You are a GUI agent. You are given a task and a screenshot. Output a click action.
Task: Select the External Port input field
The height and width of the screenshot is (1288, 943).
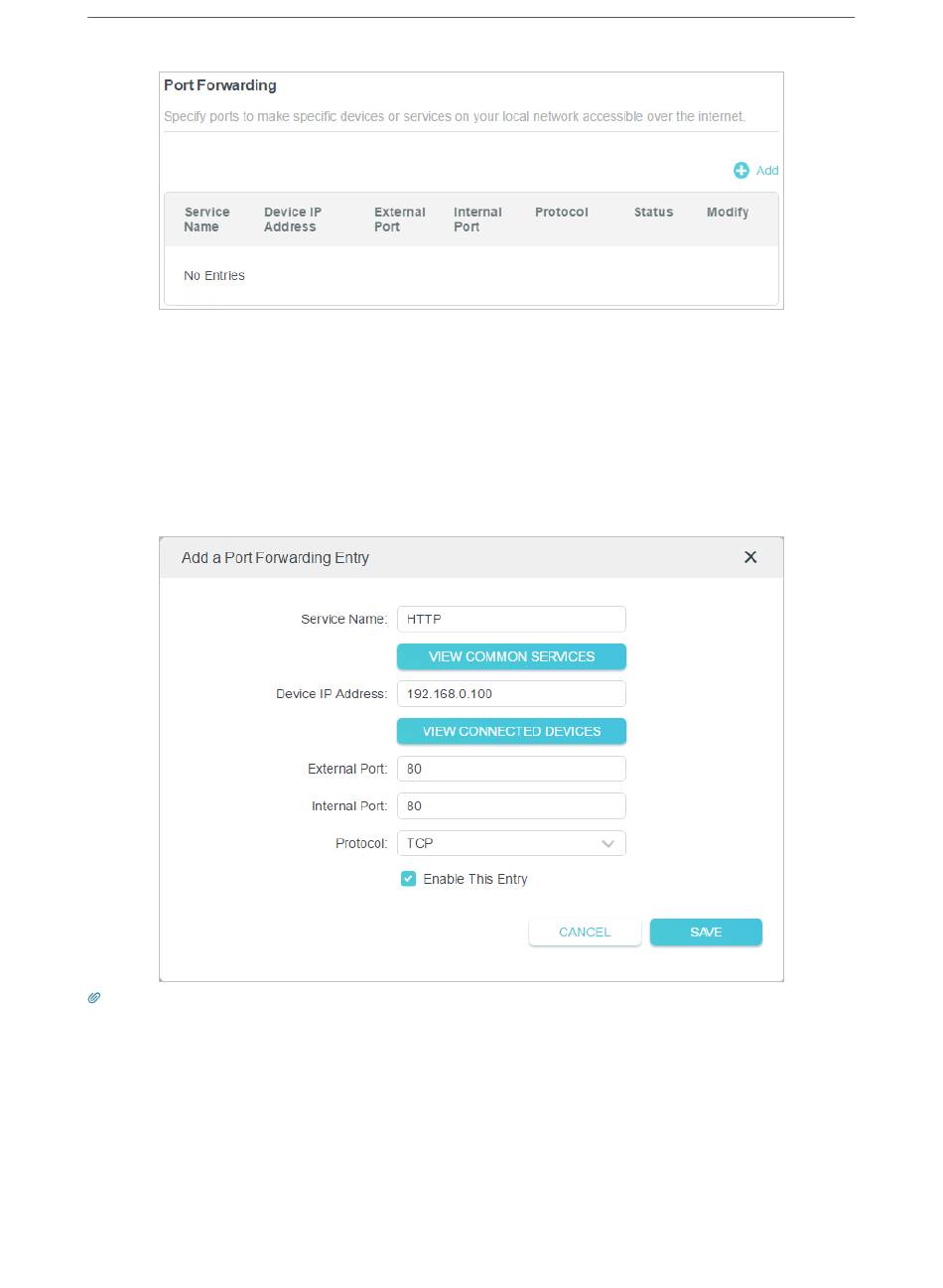click(x=511, y=769)
